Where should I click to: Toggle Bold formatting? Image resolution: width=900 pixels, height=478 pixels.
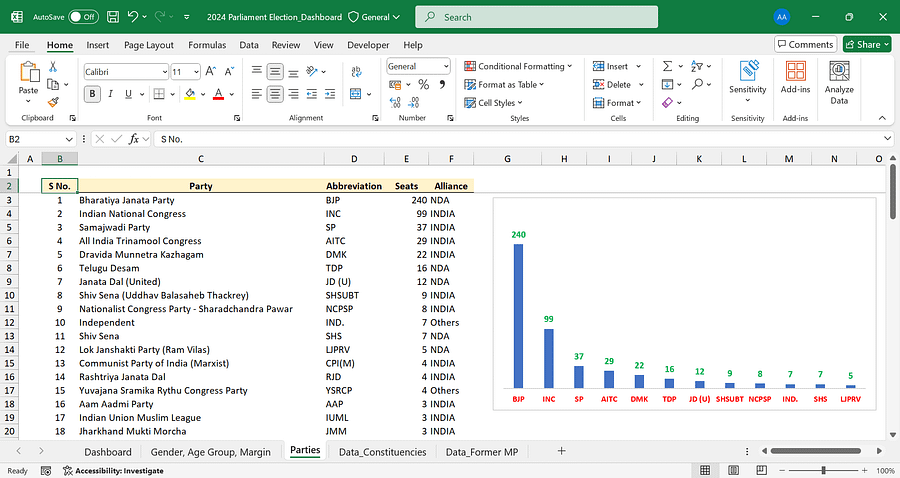click(x=92, y=94)
